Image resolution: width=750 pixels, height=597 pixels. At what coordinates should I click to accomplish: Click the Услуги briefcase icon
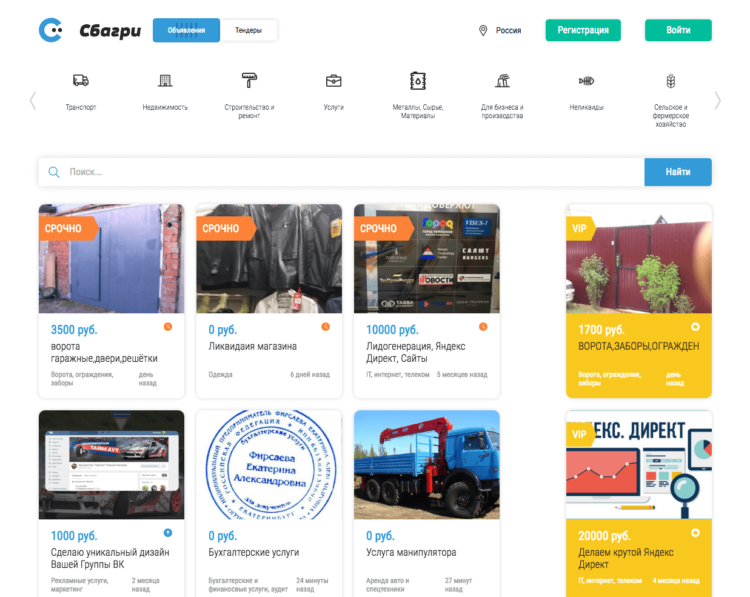tap(333, 81)
